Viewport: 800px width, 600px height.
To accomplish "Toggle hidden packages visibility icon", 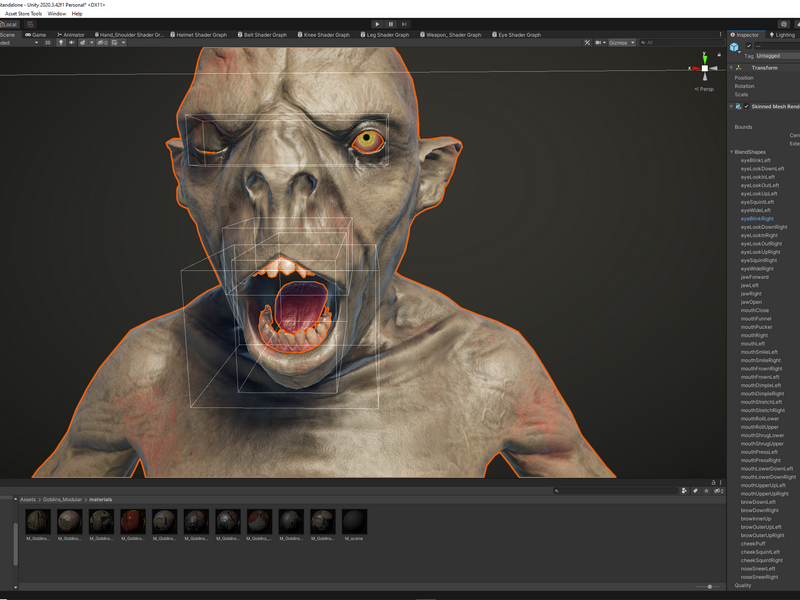I will pos(718,491).
